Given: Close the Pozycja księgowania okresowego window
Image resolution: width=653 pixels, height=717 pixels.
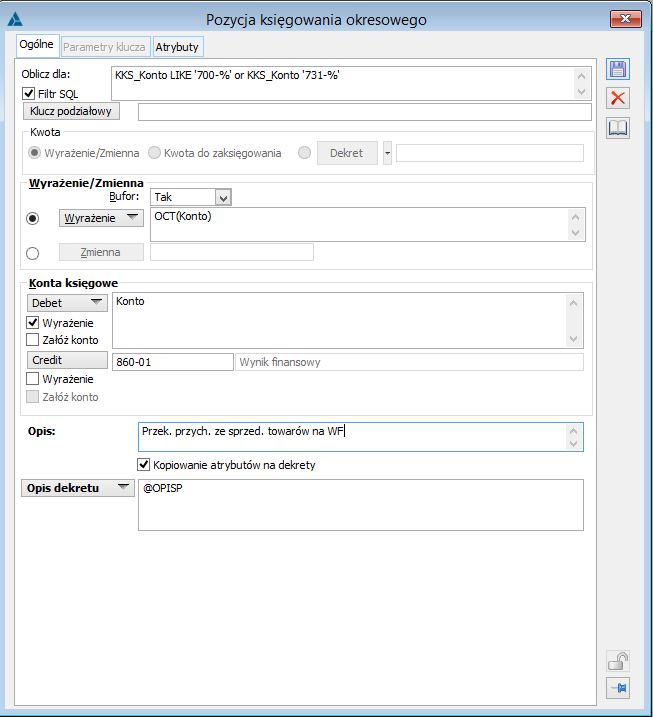Looking at the screenshot, I should (626, 18).
